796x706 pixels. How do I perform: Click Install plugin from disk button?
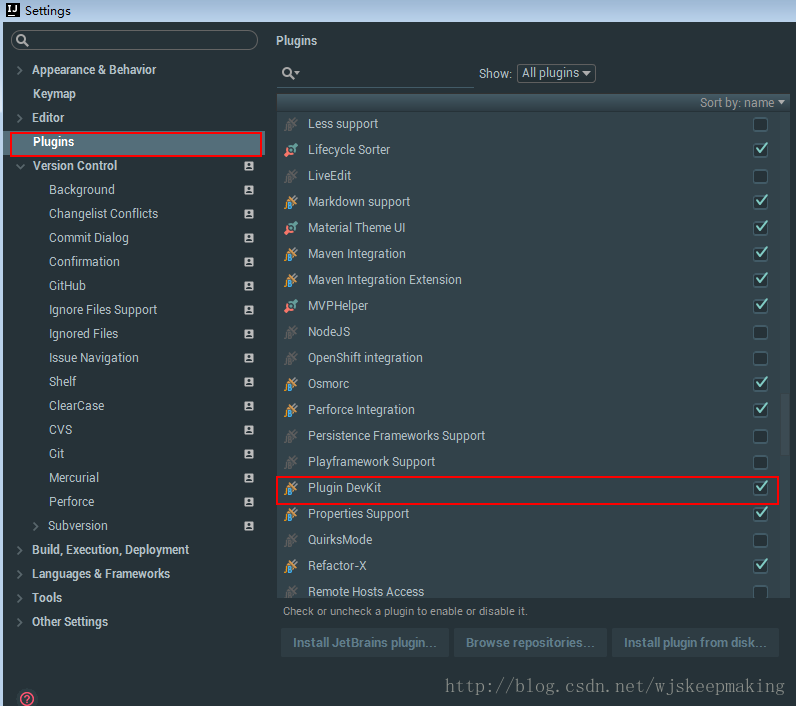[695, 643]
